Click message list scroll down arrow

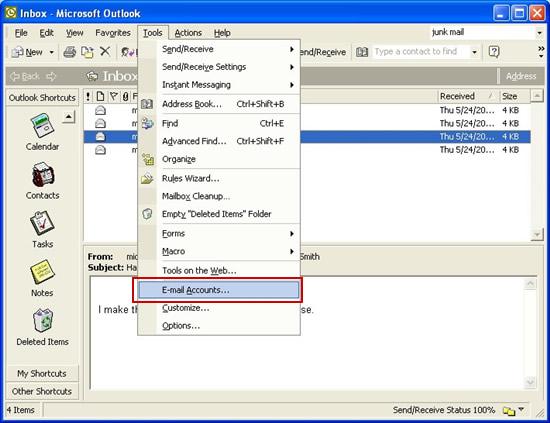click(x=537, y=234)
